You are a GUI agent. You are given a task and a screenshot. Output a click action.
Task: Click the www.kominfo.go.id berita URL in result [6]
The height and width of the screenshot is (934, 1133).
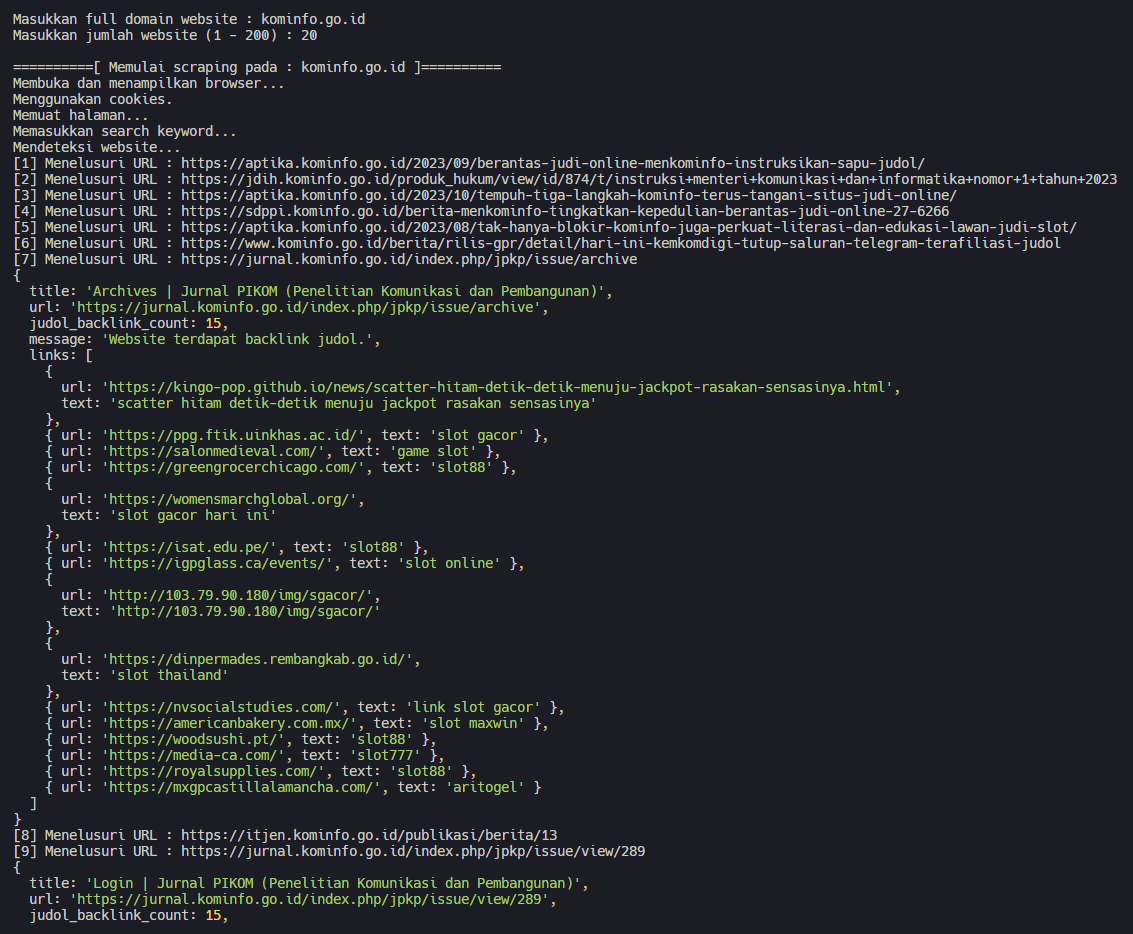pyautogui.click(x=620, y=243)
